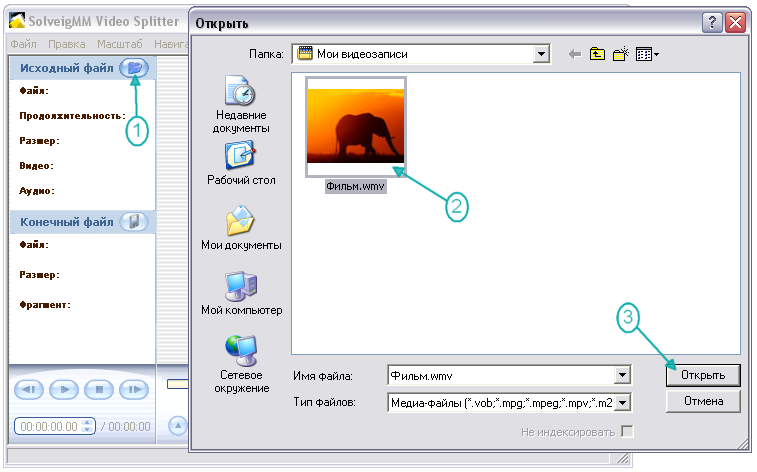757x472 pixels.
Task: Click the stop button
Action: click(x=99, y=389)
